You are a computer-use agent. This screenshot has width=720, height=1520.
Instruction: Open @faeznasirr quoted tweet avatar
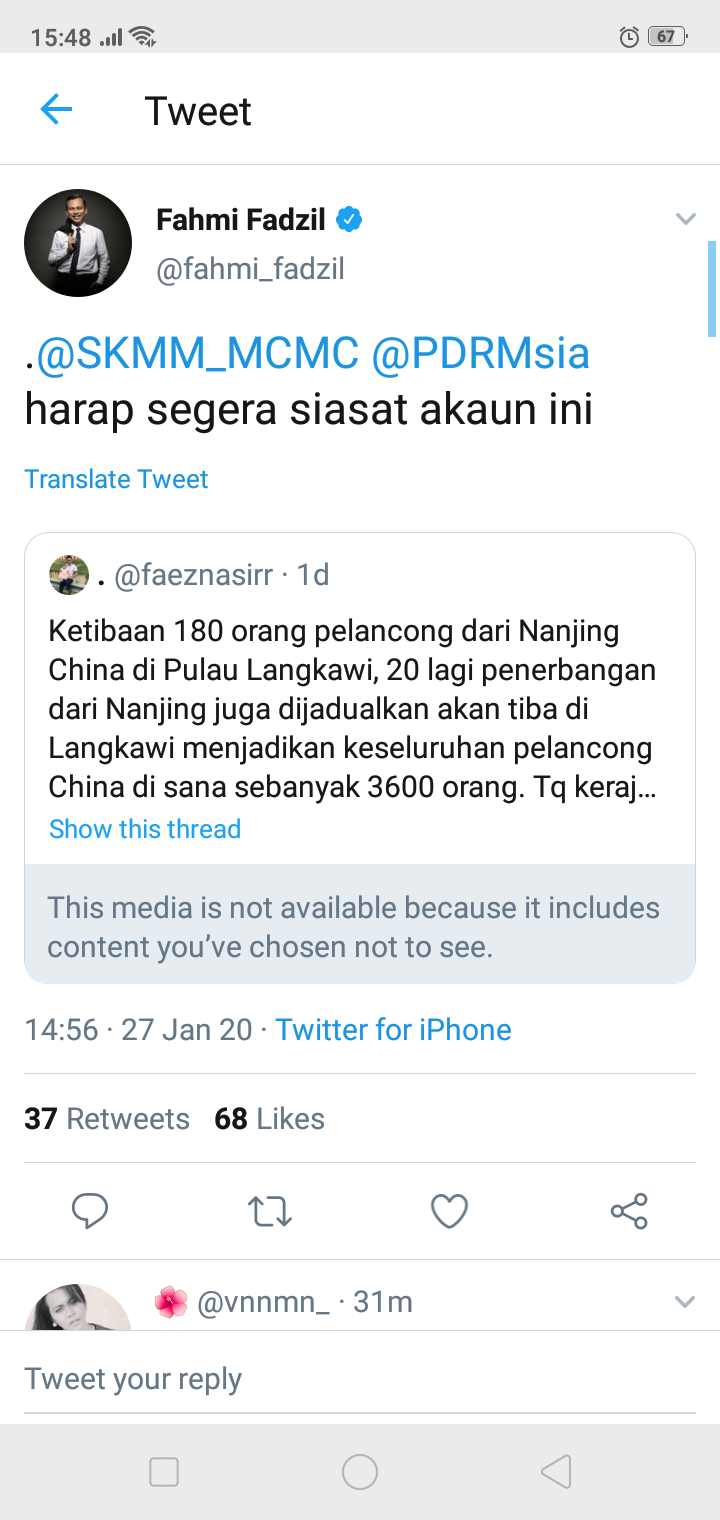coord(68,575)
